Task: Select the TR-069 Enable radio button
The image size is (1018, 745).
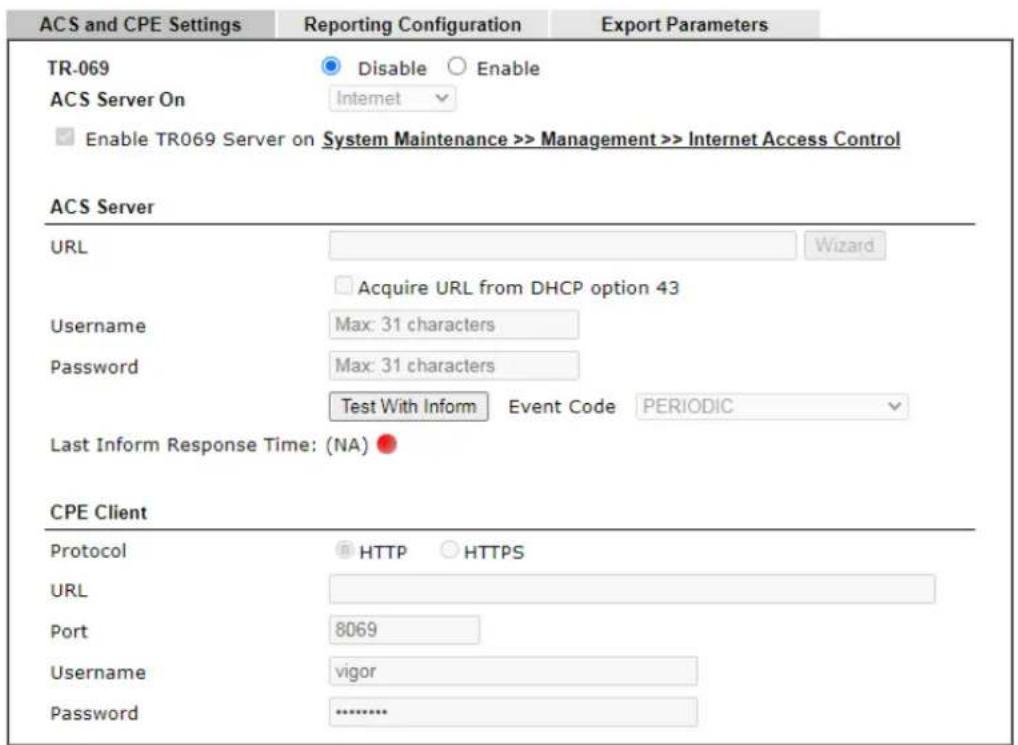Action: pyautogui.click(x=456, y=66)
